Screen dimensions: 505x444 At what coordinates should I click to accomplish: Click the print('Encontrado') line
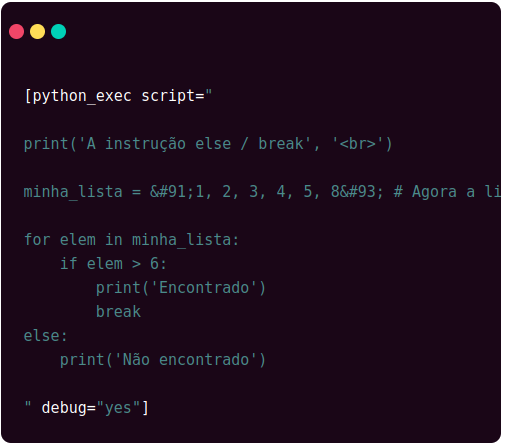(x=181, y=288)
